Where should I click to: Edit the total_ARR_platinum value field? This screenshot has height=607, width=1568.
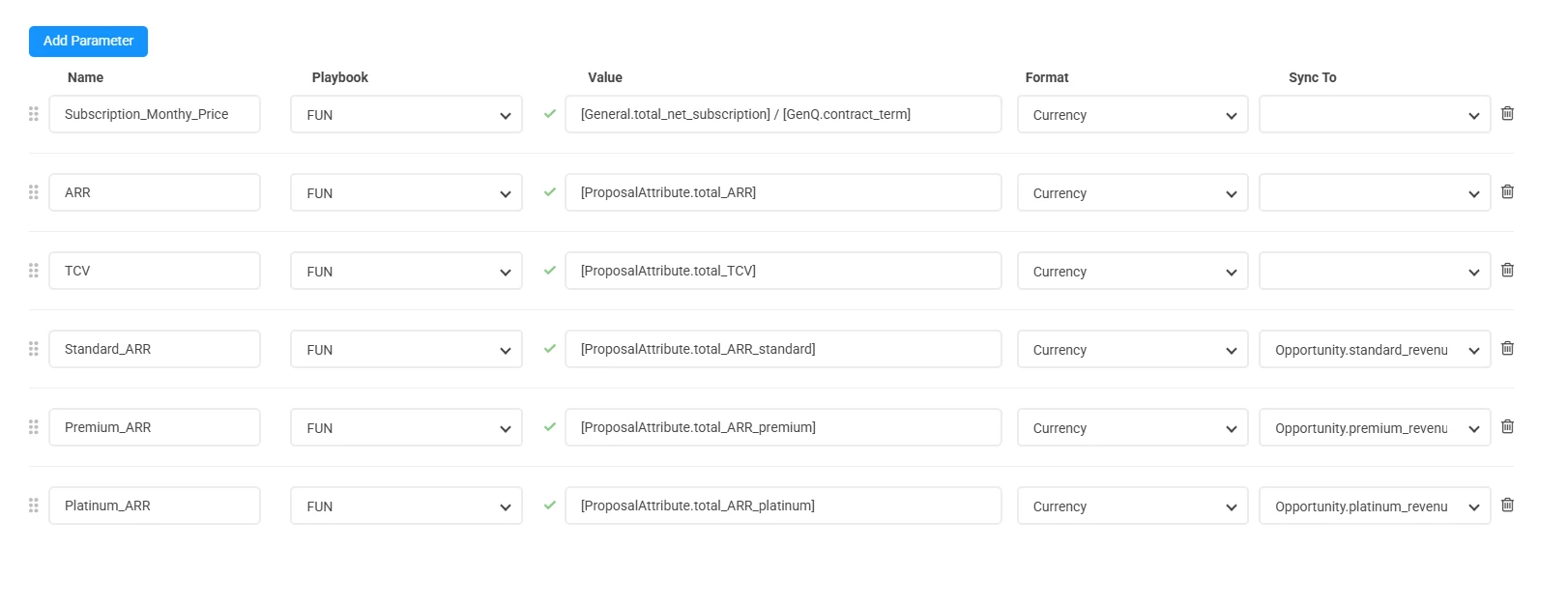(783, 506)
